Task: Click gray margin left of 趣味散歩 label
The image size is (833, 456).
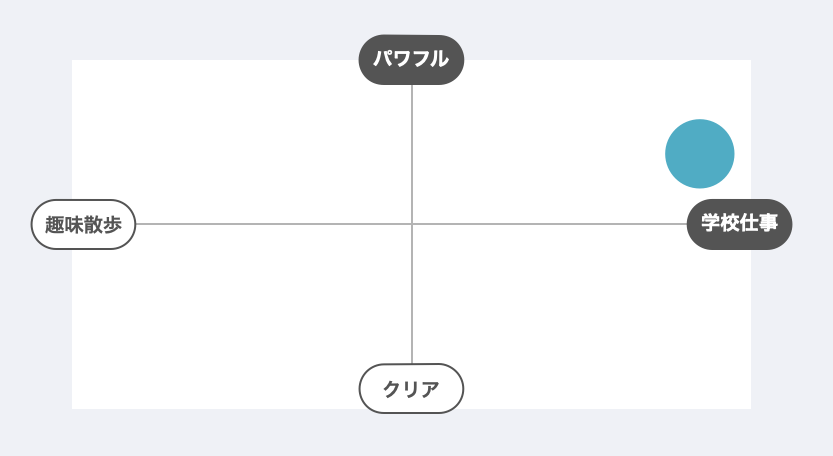Action: pos(15,224)
